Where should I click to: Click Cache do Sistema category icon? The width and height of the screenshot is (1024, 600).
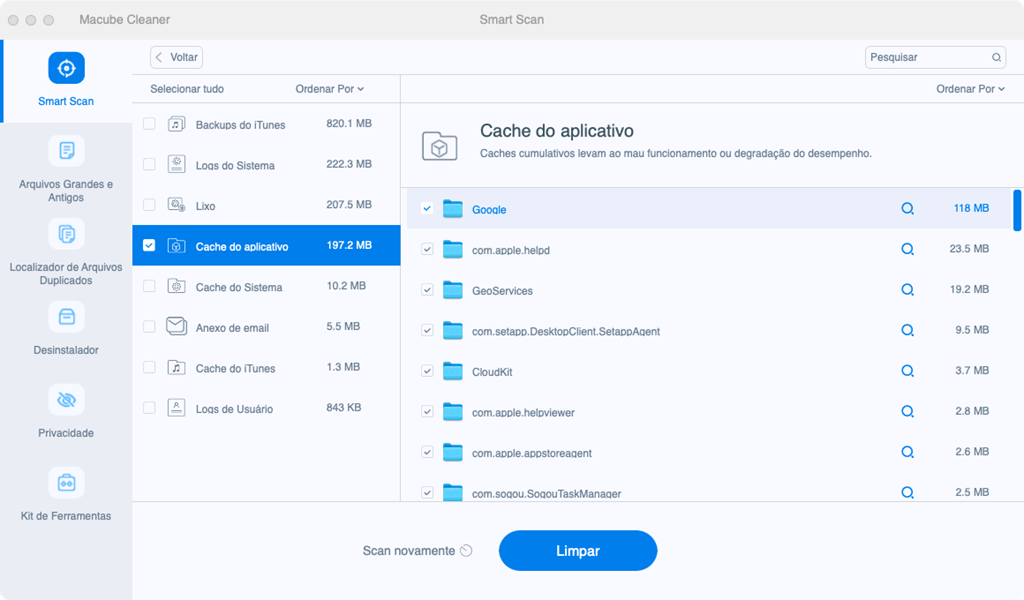(x=176, y=286)
